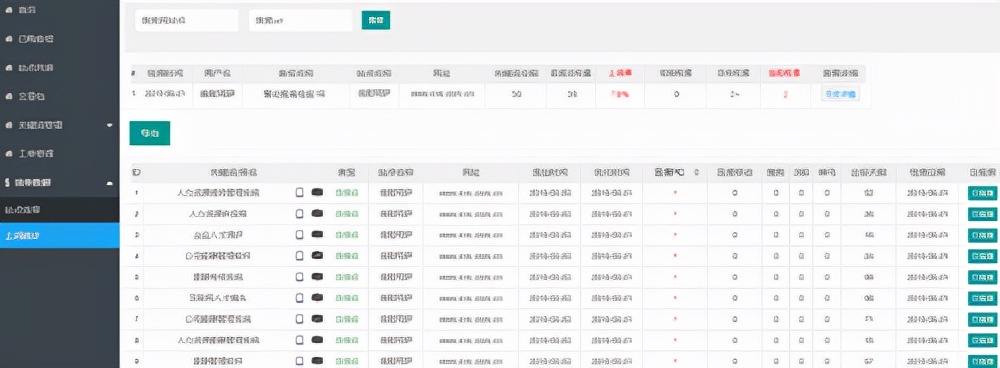Expand the fifth sidebar item's dropdown arrow
The image size is (1000, 368).
point(110,125)
